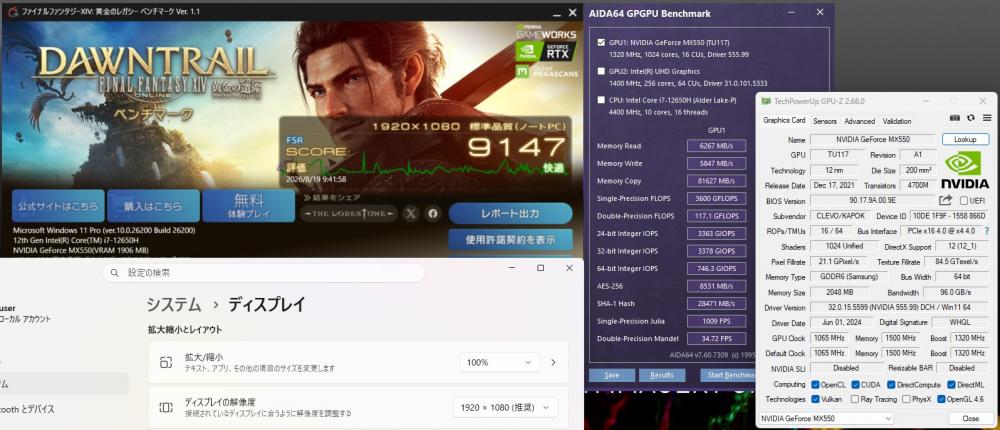
Task: Open the 100% scale dropdown
Action: (x=499, y=362)
